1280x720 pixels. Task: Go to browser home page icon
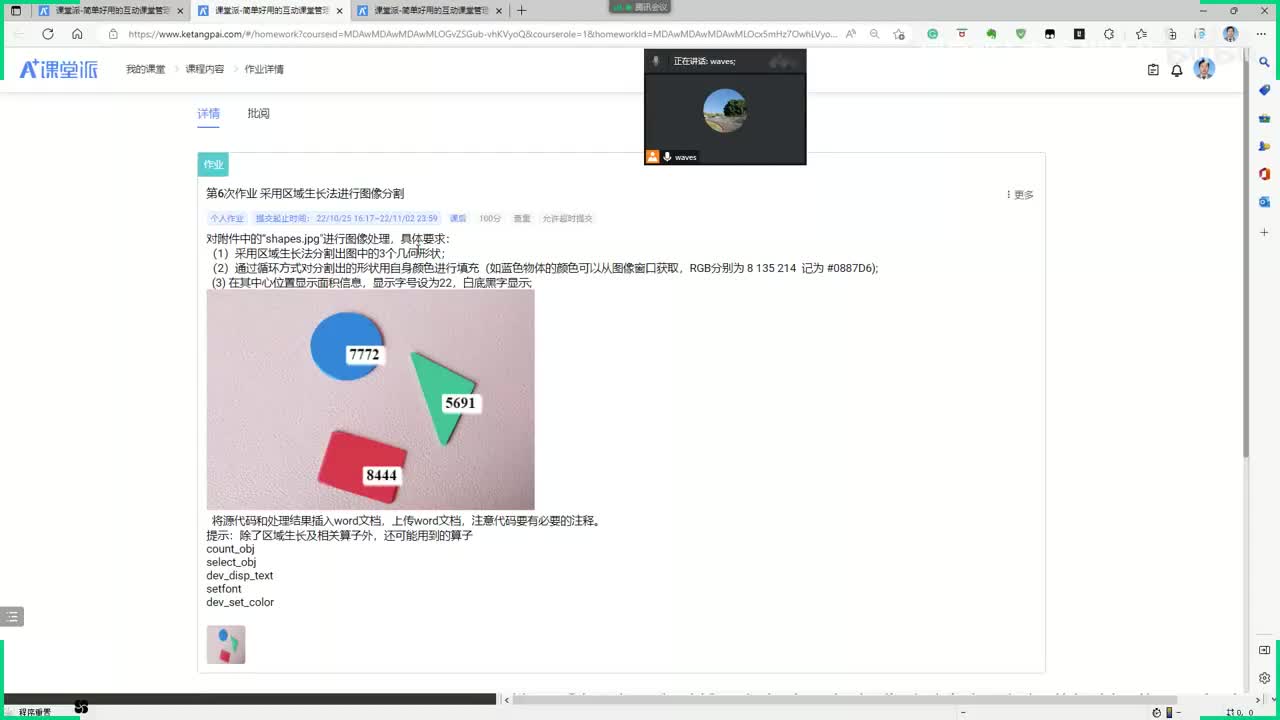pos(77,33)
